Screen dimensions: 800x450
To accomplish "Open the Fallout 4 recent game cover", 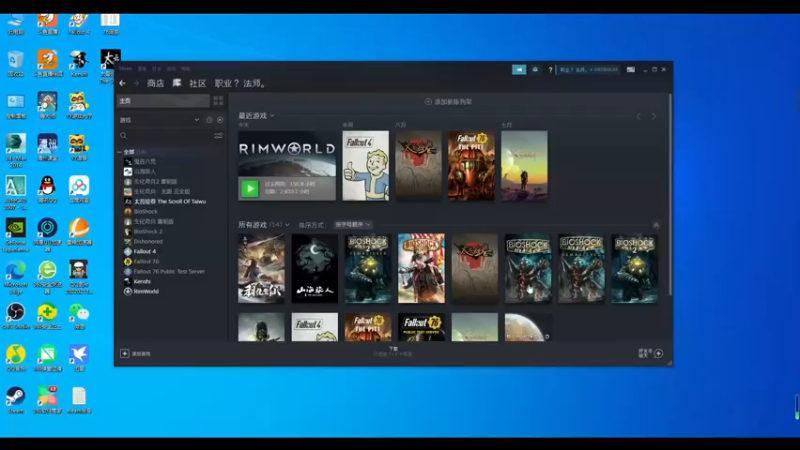I will 365,166.
